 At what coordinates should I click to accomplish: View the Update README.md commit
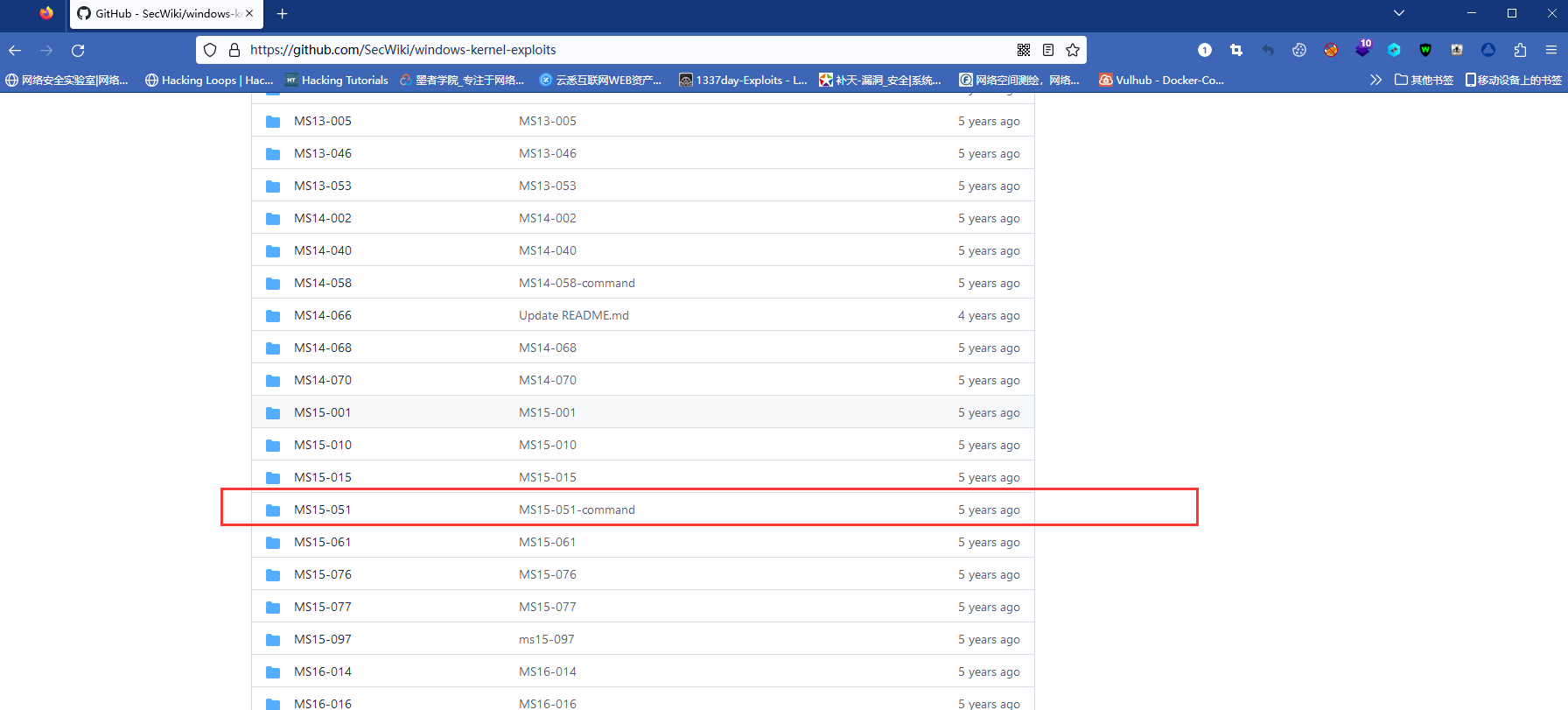tap(574, 315)
